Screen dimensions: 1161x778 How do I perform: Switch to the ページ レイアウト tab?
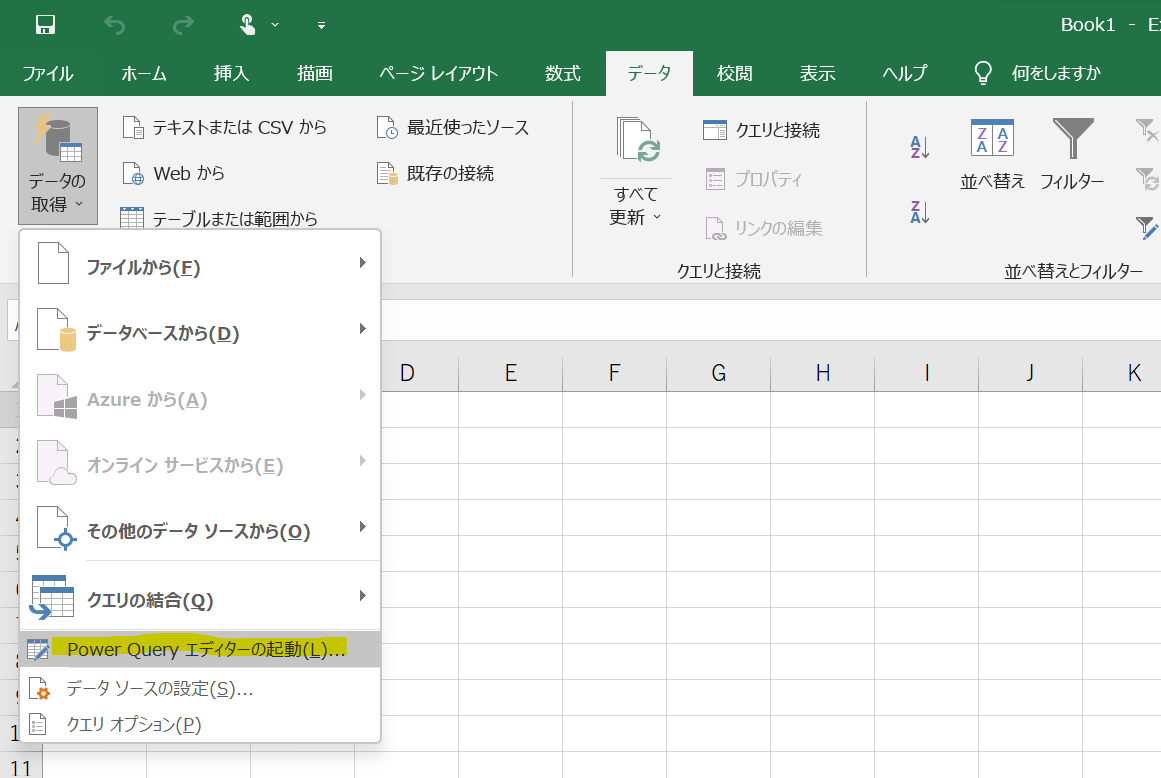(438, 73)
